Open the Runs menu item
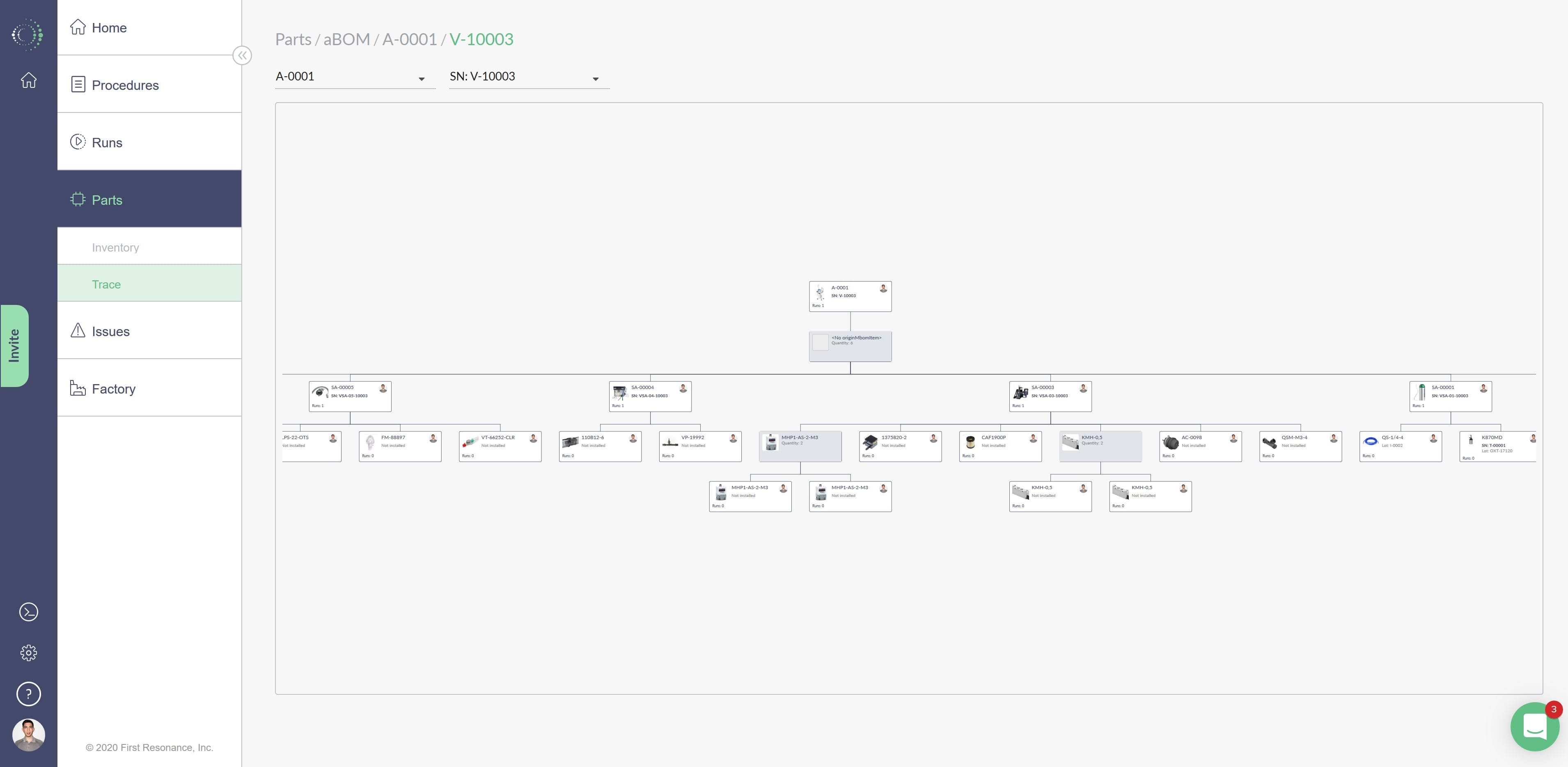The height and width of the screenshot is (767, 1568). (107, 142)
